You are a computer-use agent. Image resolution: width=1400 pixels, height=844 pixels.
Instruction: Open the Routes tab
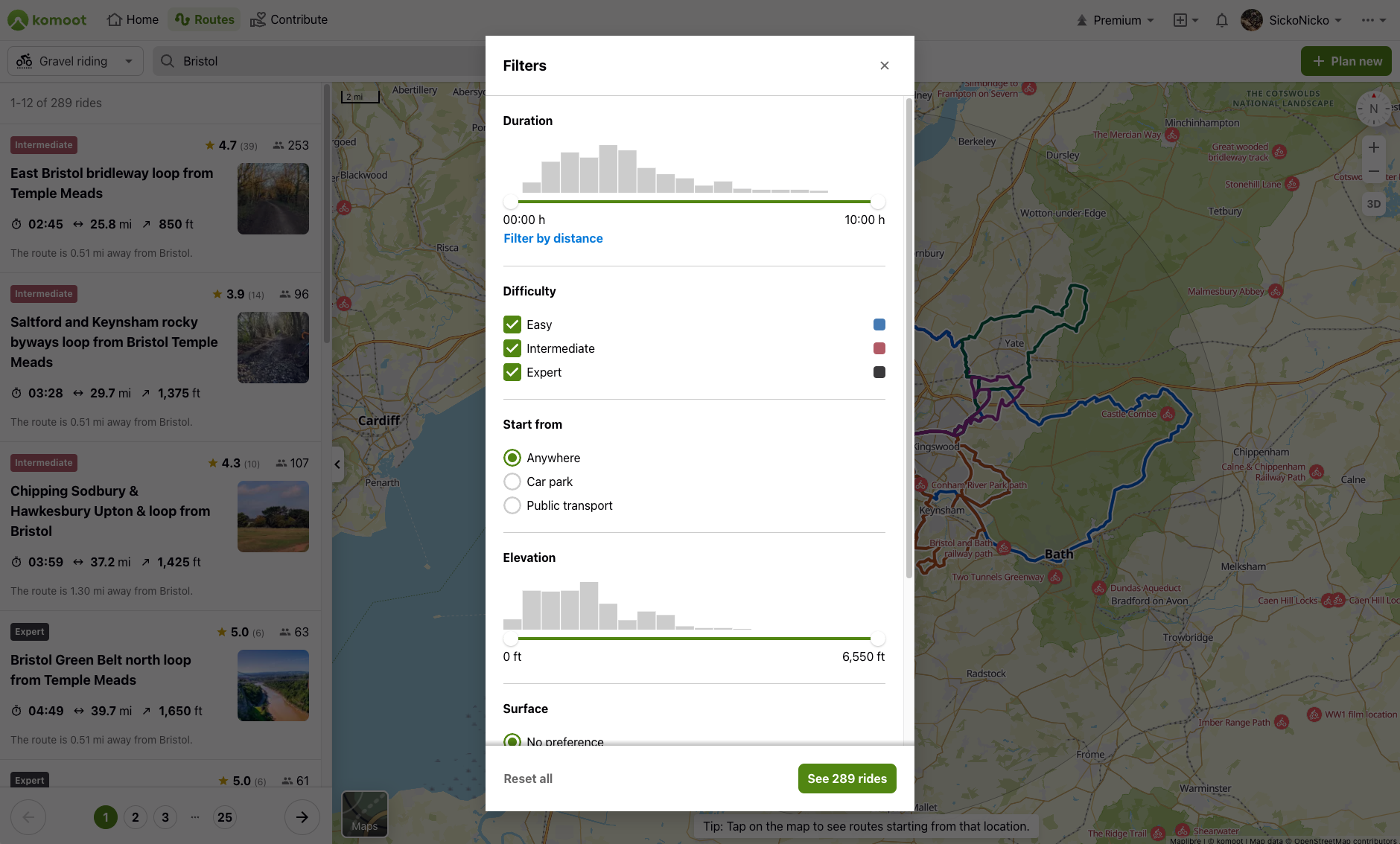pos(205,20)
